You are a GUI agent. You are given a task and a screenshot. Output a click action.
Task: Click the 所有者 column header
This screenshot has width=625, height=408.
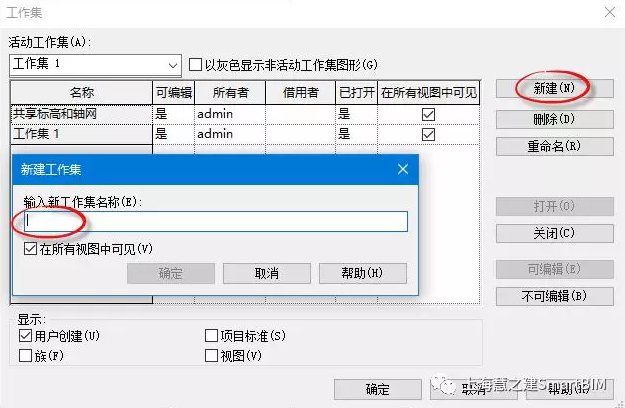230,92
